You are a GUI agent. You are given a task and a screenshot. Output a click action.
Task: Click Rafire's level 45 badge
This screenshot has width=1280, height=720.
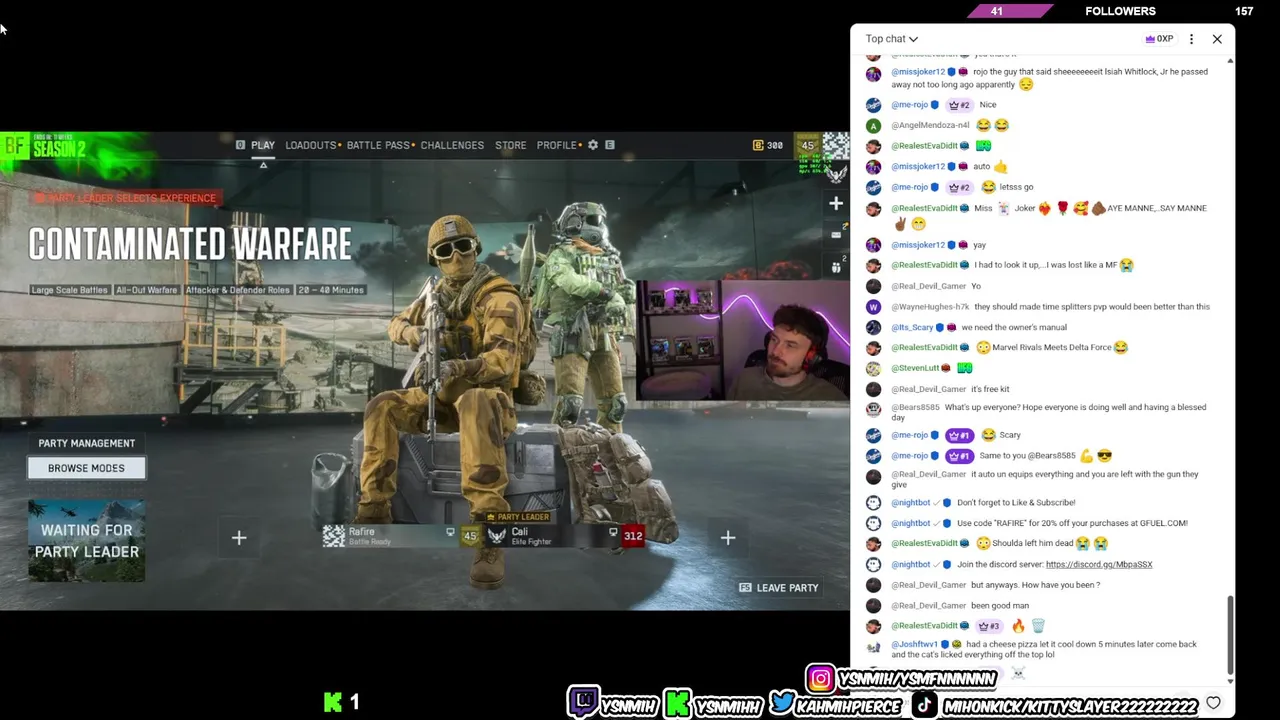[x=470, y=536]
